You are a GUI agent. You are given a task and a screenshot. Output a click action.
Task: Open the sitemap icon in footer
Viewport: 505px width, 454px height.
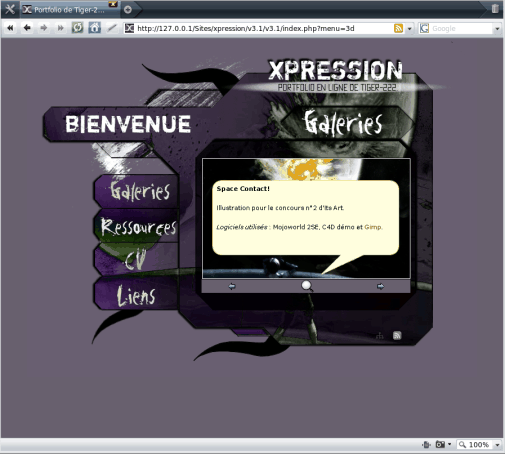click(380, 336)
